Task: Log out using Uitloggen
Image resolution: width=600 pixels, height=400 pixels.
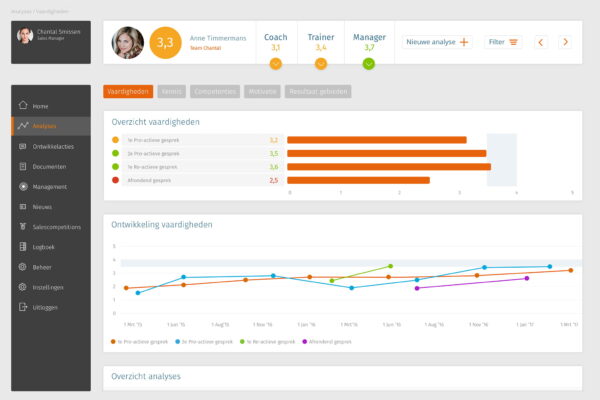Action: pyautogui.click(x=44, y=307)
